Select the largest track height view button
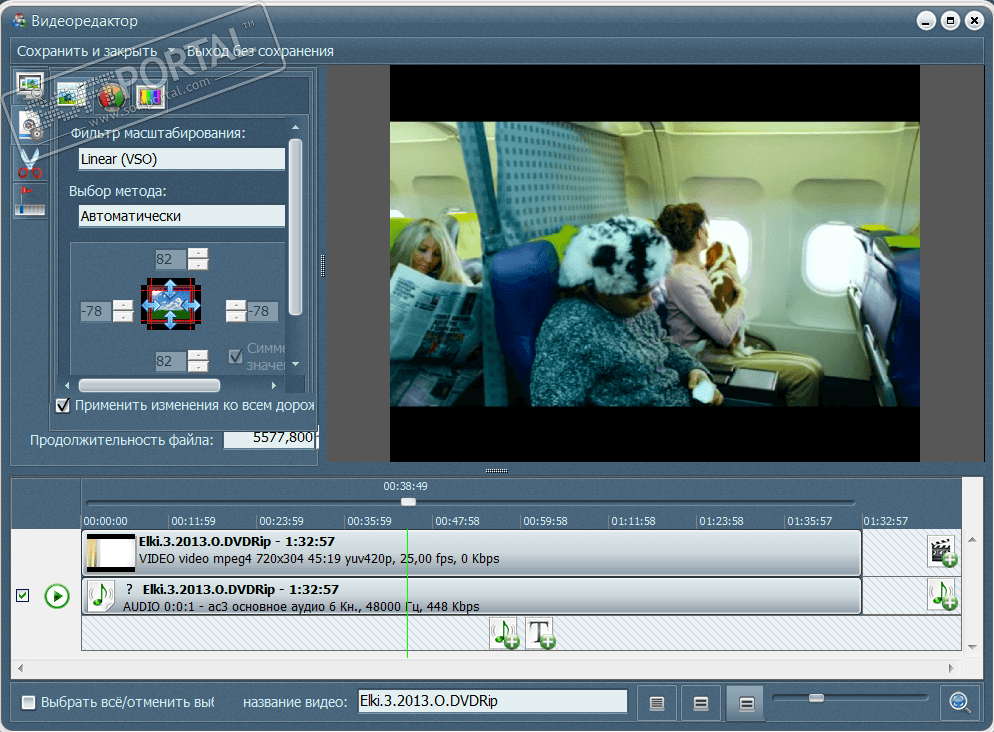Image resolution: width=994 pixels, height=732 pixels. pos(746,703)
